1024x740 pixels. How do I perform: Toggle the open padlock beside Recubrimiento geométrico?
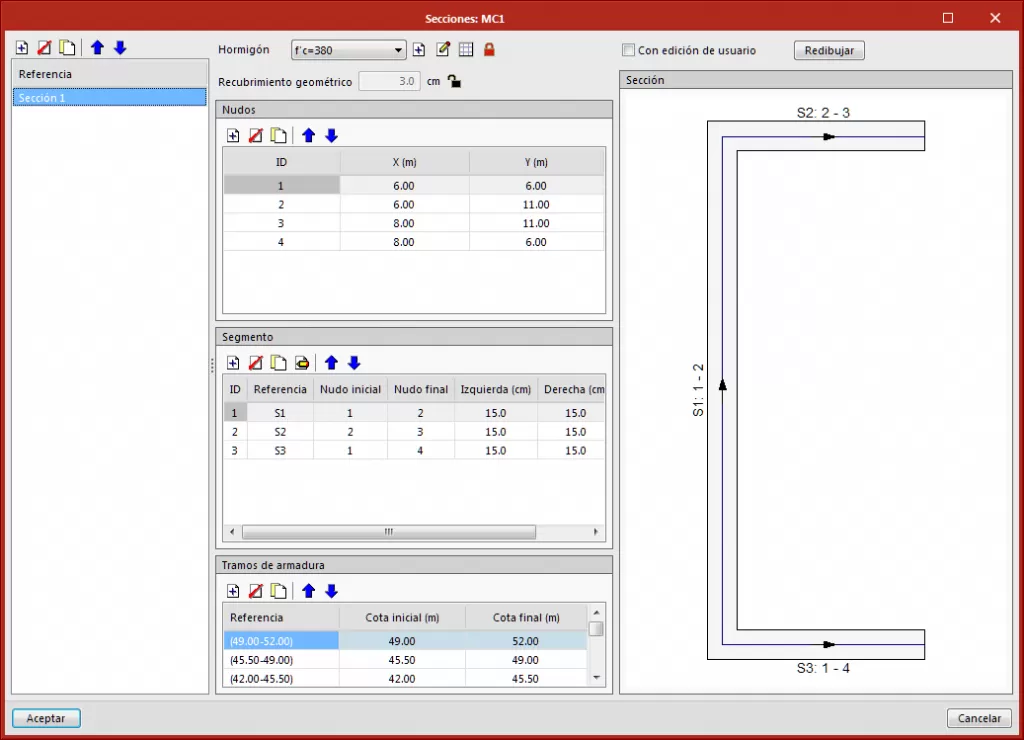[454, 82]
